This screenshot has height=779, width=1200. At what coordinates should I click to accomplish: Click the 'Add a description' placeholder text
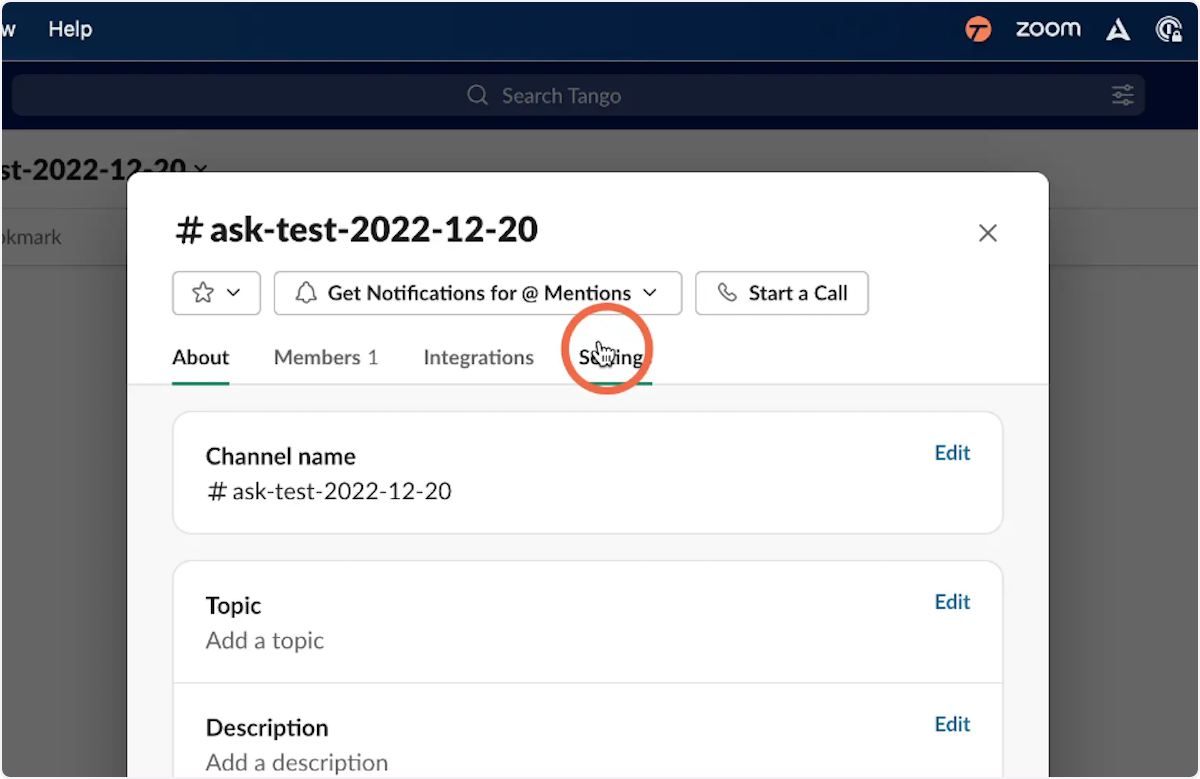click(297, 763)
